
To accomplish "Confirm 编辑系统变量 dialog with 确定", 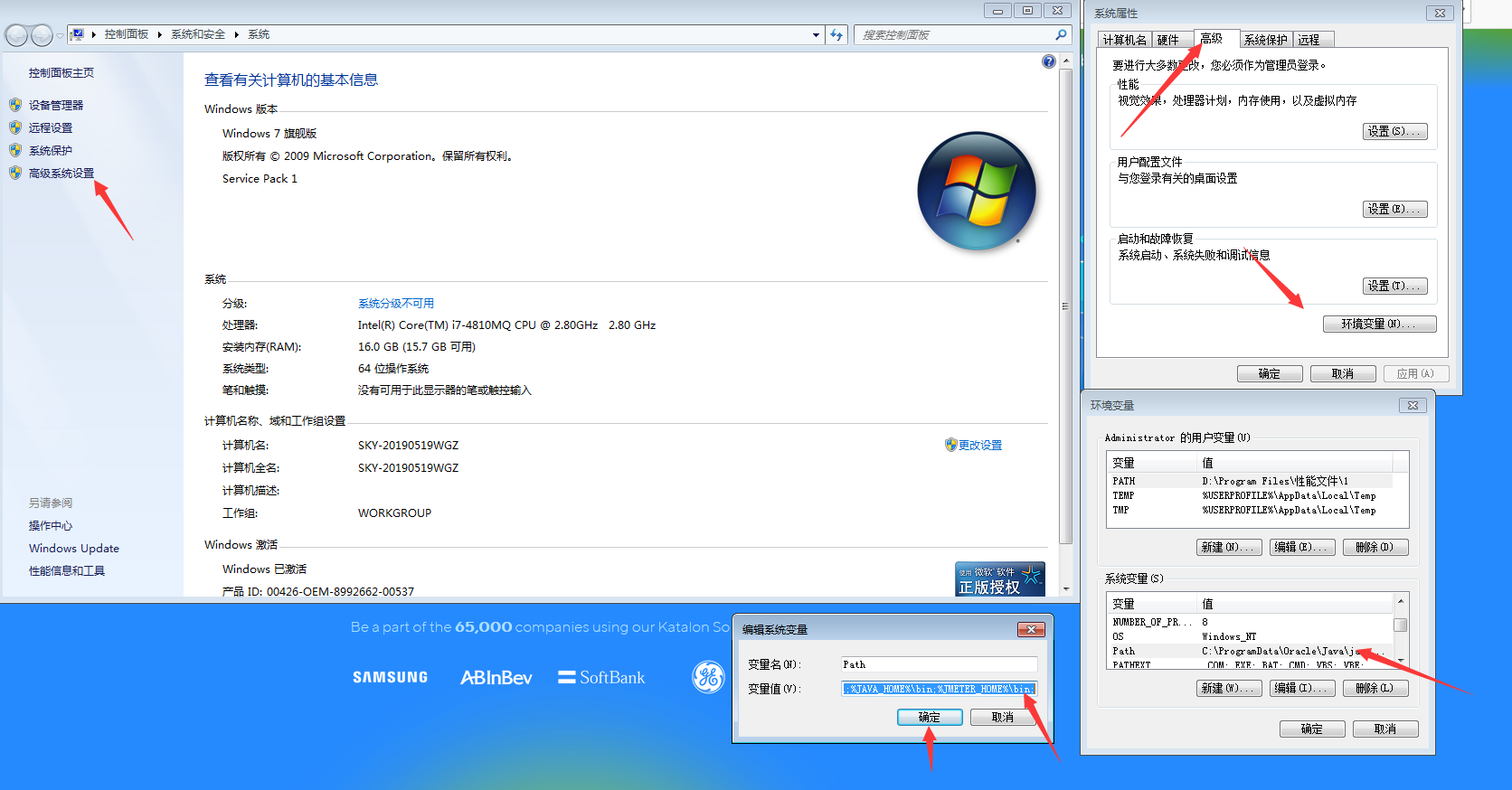I will (x=930, y=718).
